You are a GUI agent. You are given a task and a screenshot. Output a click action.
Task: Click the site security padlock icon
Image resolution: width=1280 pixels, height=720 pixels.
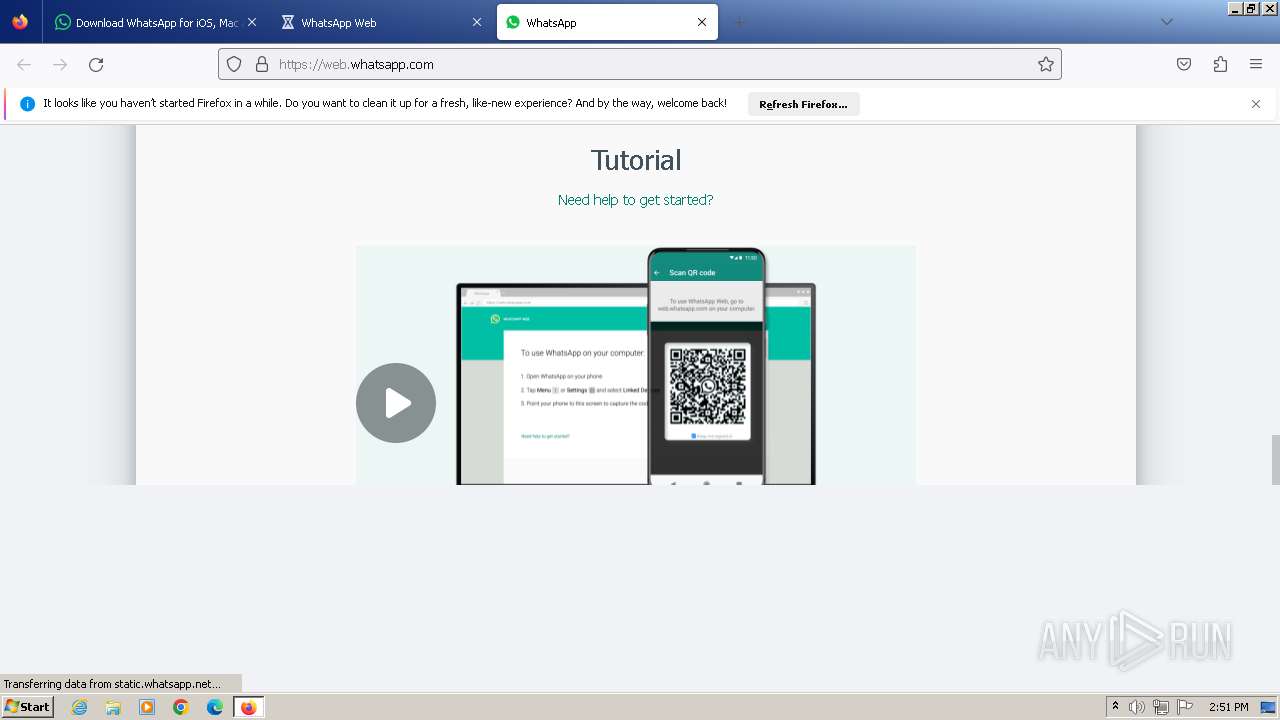(262, 64)
